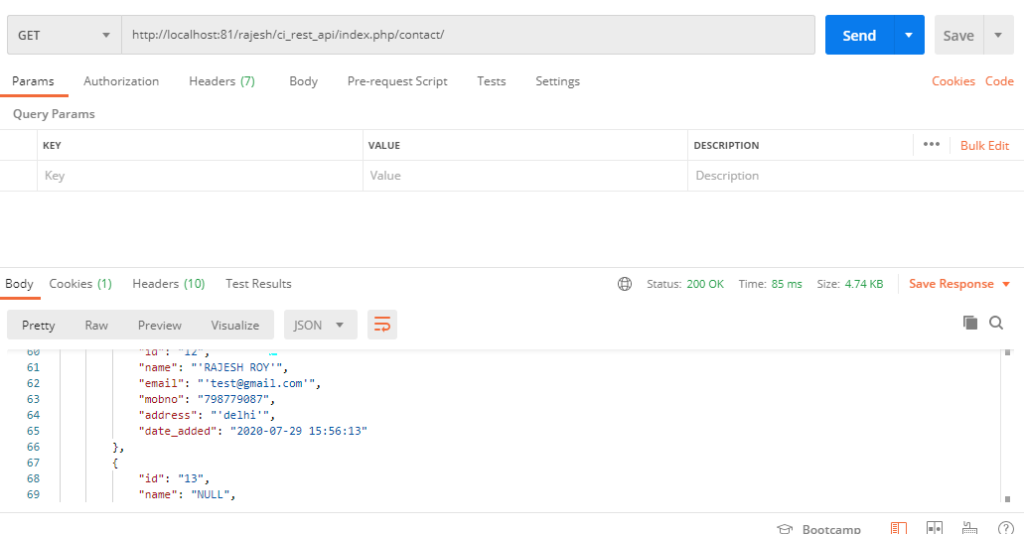
Task: Click the address value 'delhi'
Action: 242,415
